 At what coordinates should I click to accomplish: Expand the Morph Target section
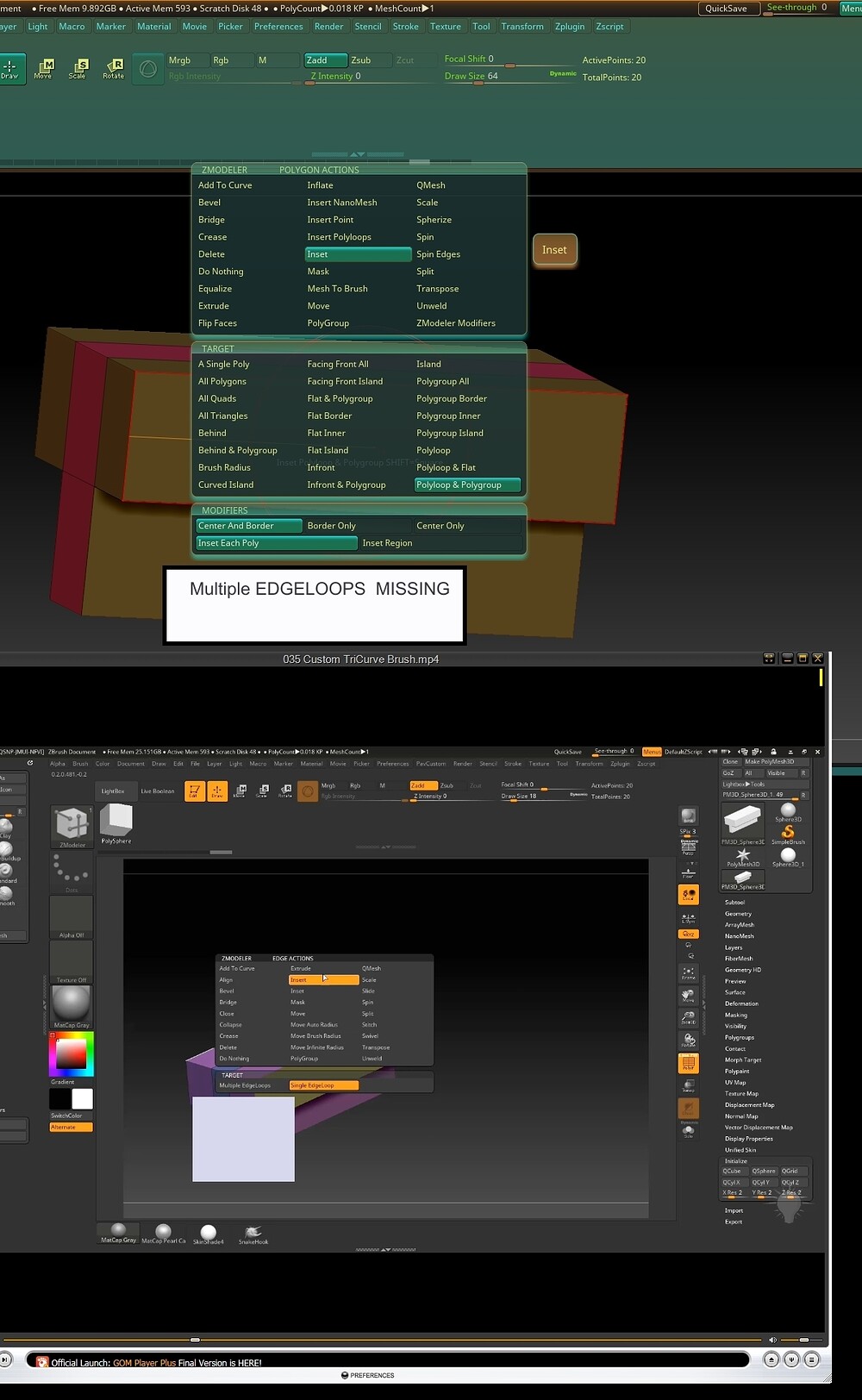[743, 1059]
